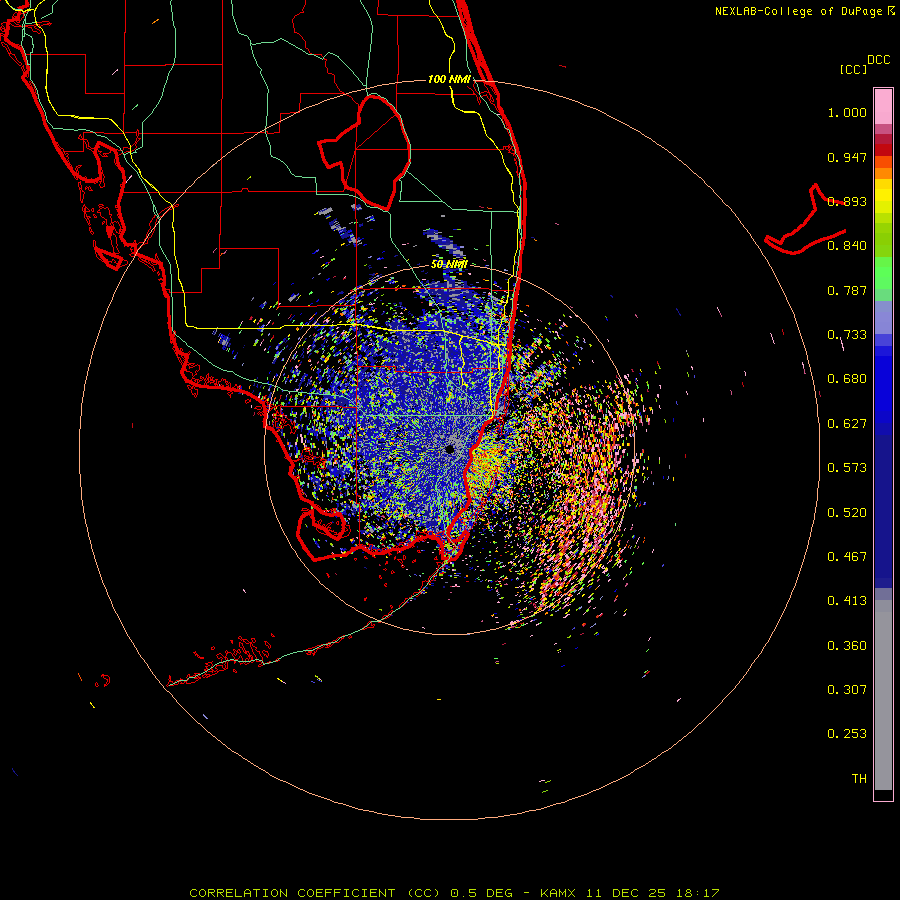The height and width of the screenshot is (900, 900).
Task: Click the 0.520 legend value
Action: [x=847, y=513]
